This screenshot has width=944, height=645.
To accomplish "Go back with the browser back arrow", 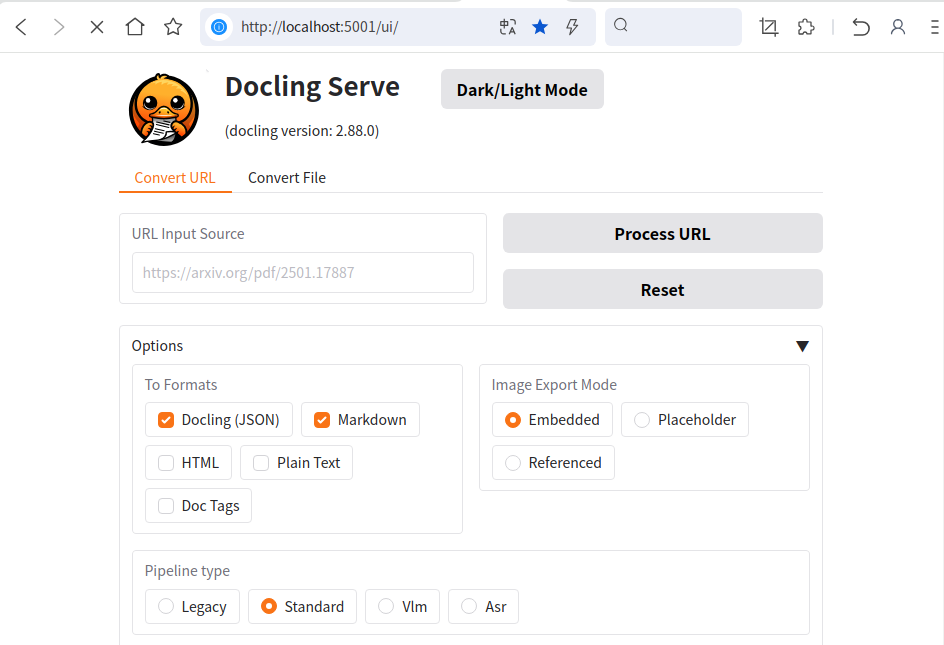I will point(21,27).
